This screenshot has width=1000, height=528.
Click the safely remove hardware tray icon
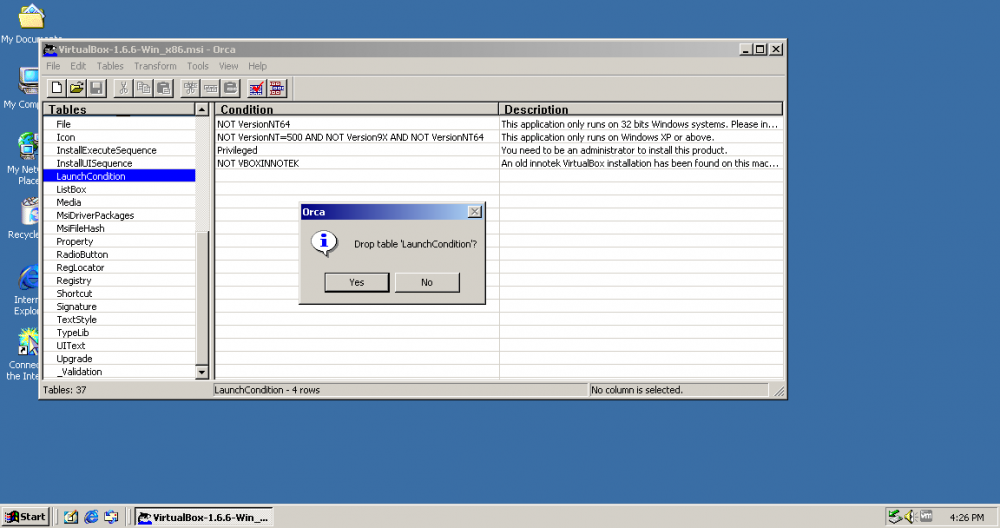[x=895, y=517]
